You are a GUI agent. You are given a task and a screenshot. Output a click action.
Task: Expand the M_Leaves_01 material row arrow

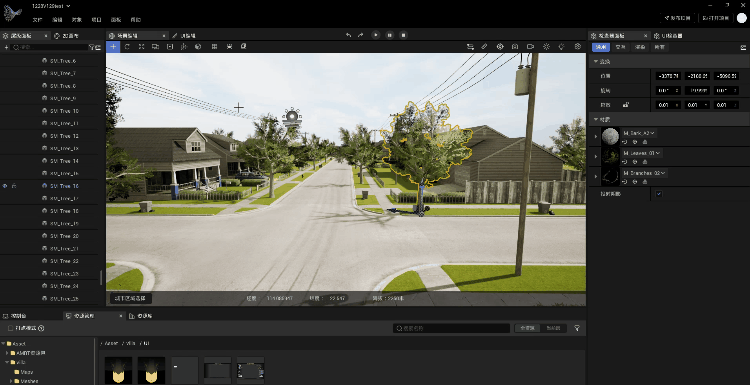596,156
